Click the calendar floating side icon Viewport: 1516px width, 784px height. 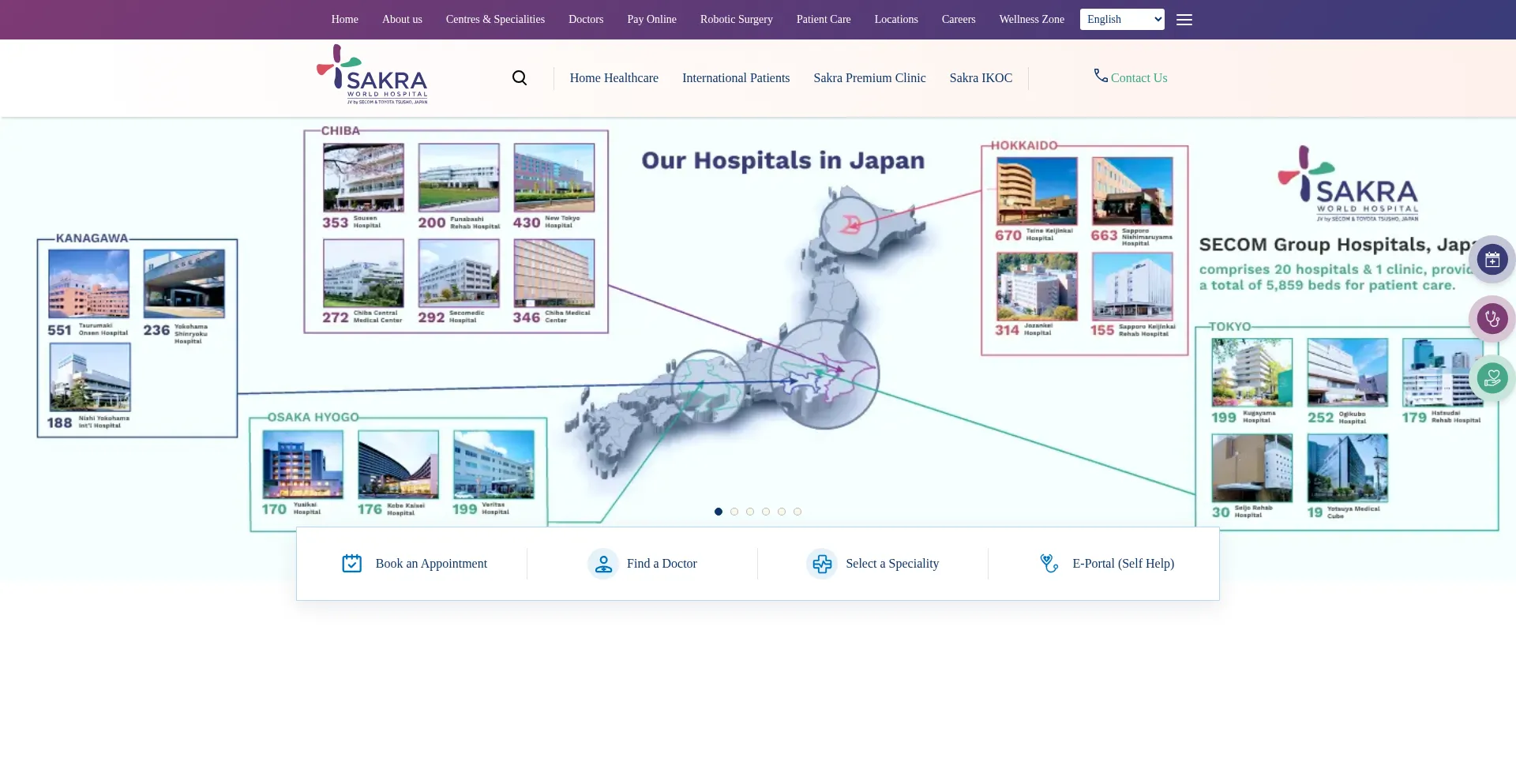[1492, 259]
